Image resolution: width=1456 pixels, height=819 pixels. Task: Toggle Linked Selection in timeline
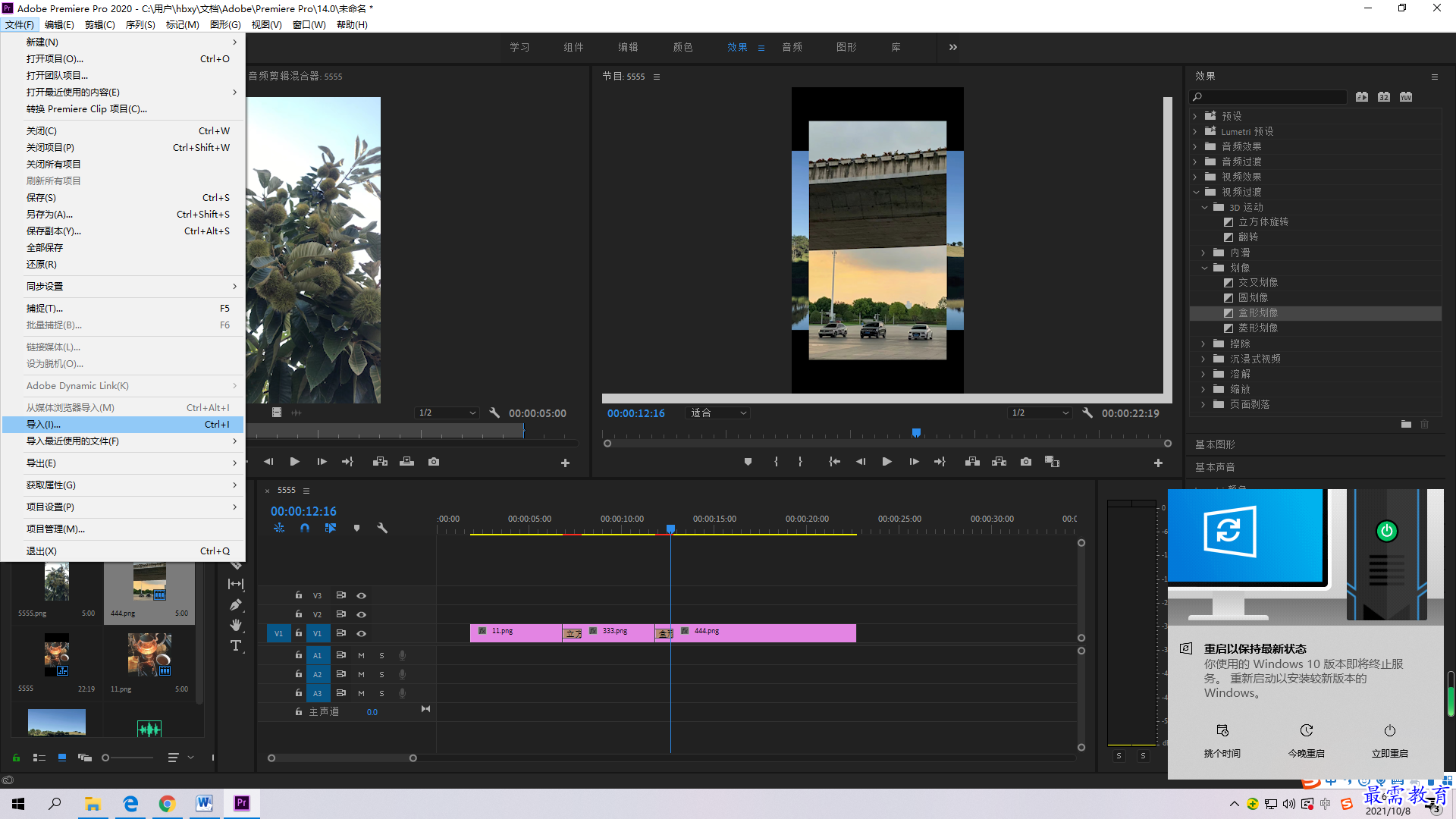click(331, 528)
